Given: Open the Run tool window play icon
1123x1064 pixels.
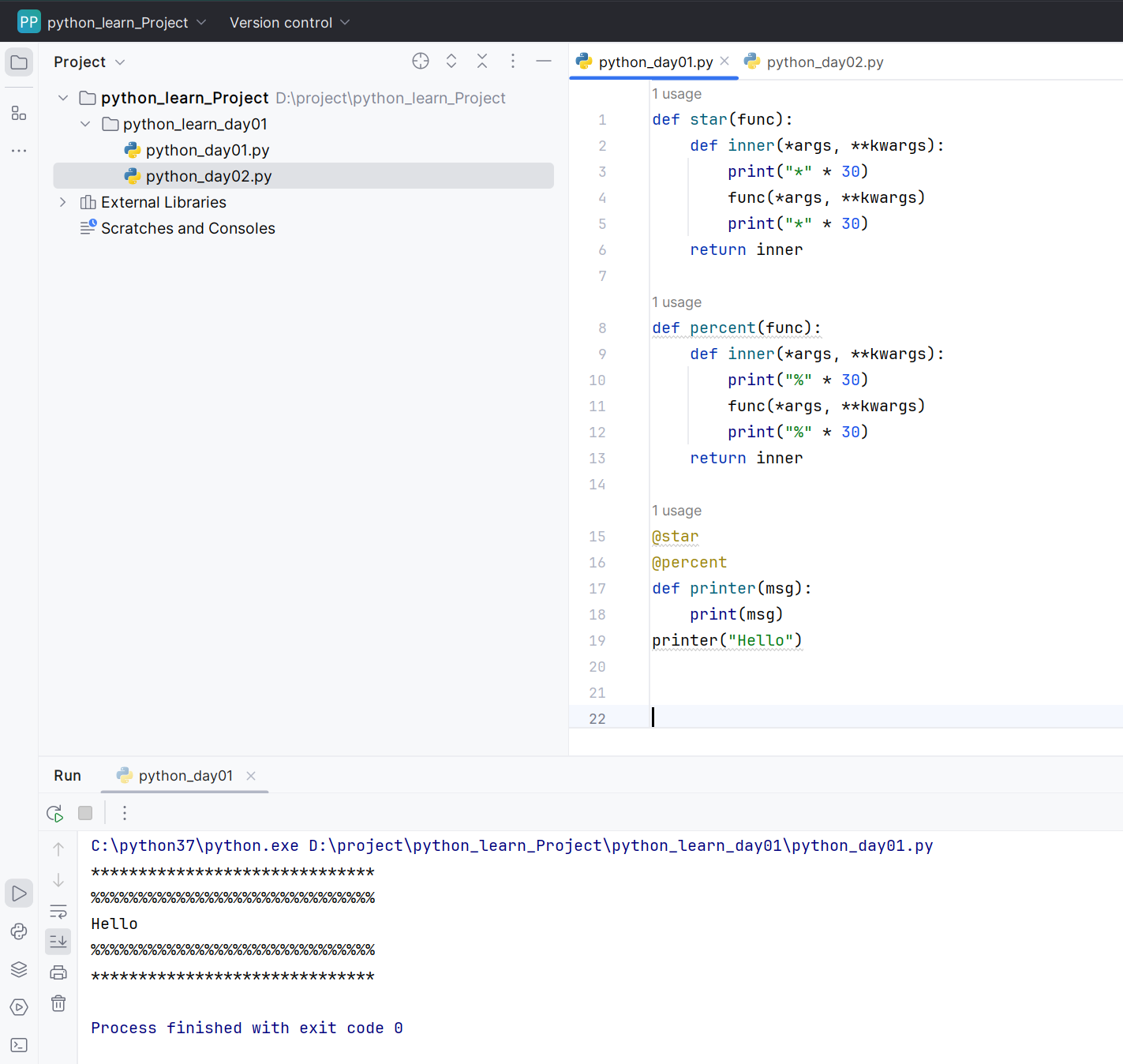Looking at the screenshot, I should 19,894.
